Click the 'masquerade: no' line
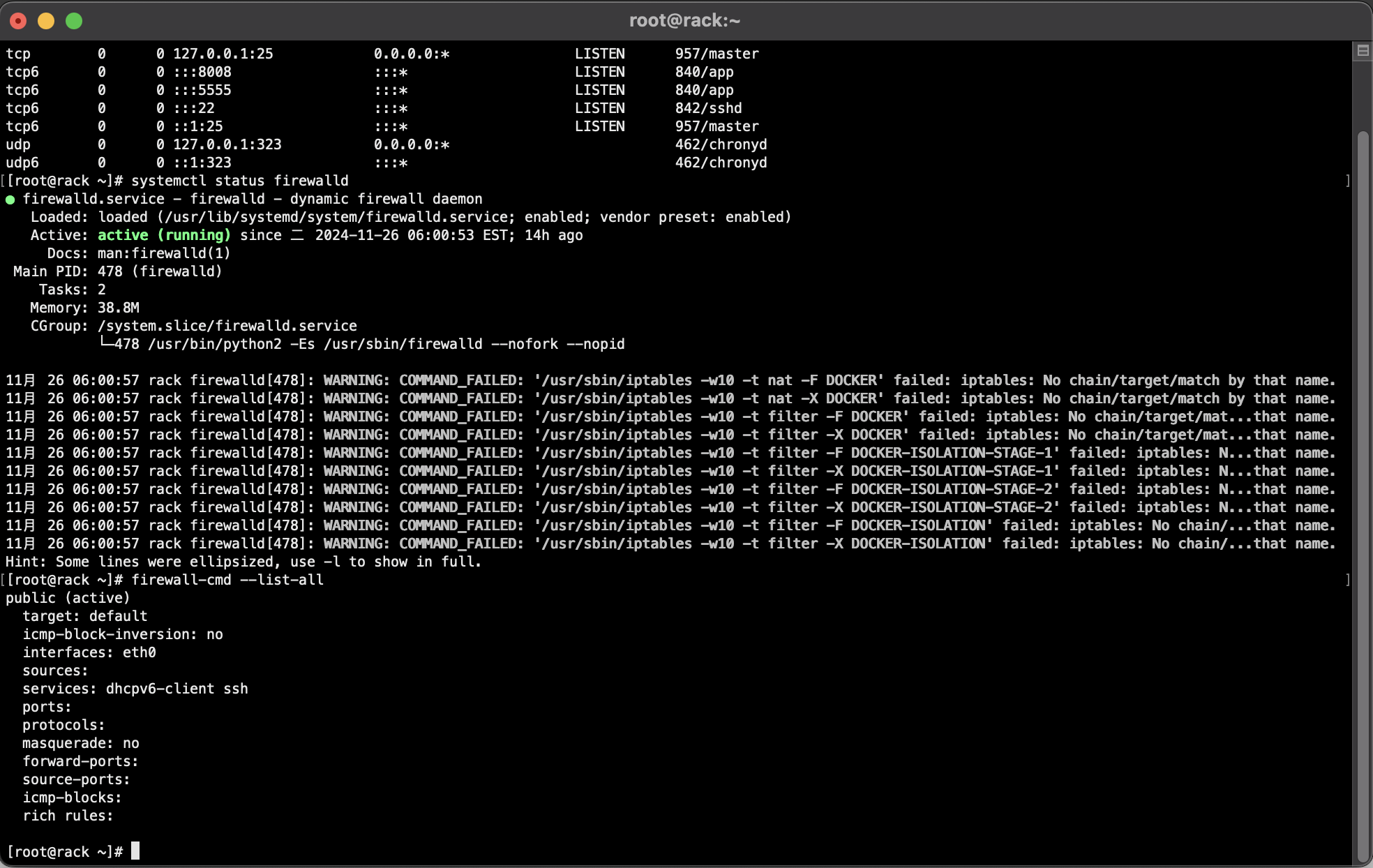The image size is (1373, 868). tap(81, 743)
